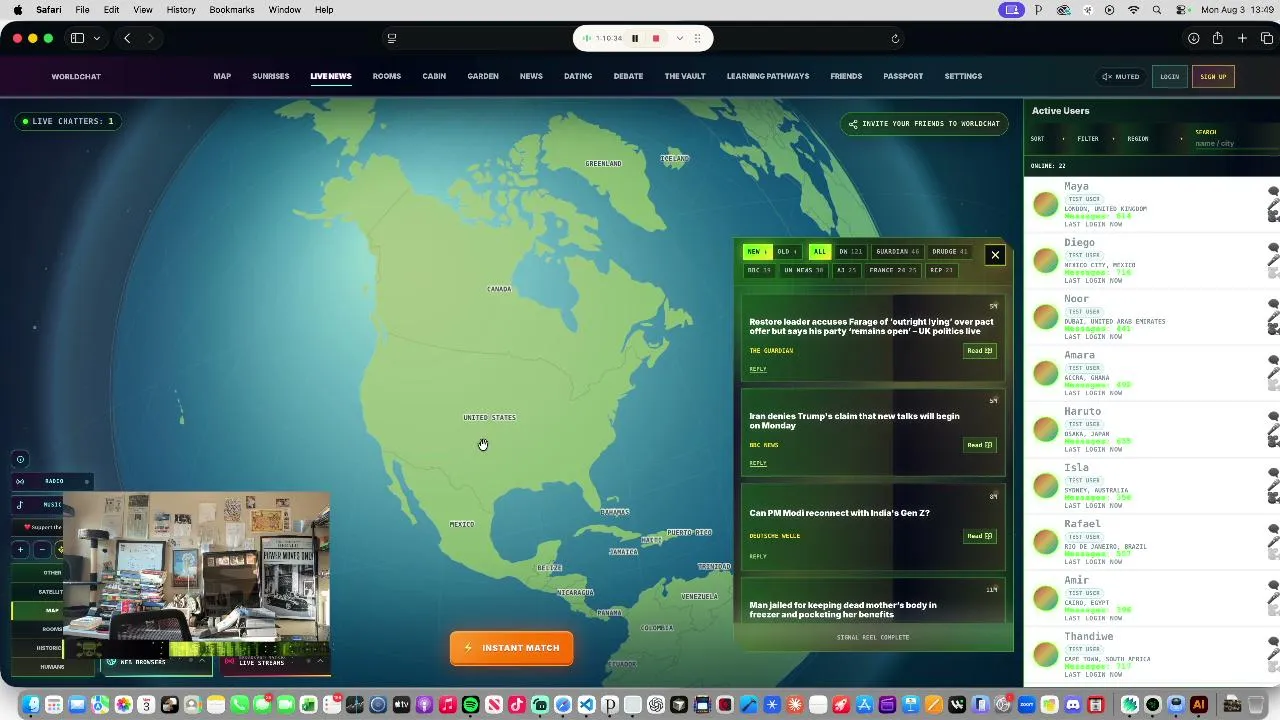Filter news by UN NEWS source

coord(804,270)
